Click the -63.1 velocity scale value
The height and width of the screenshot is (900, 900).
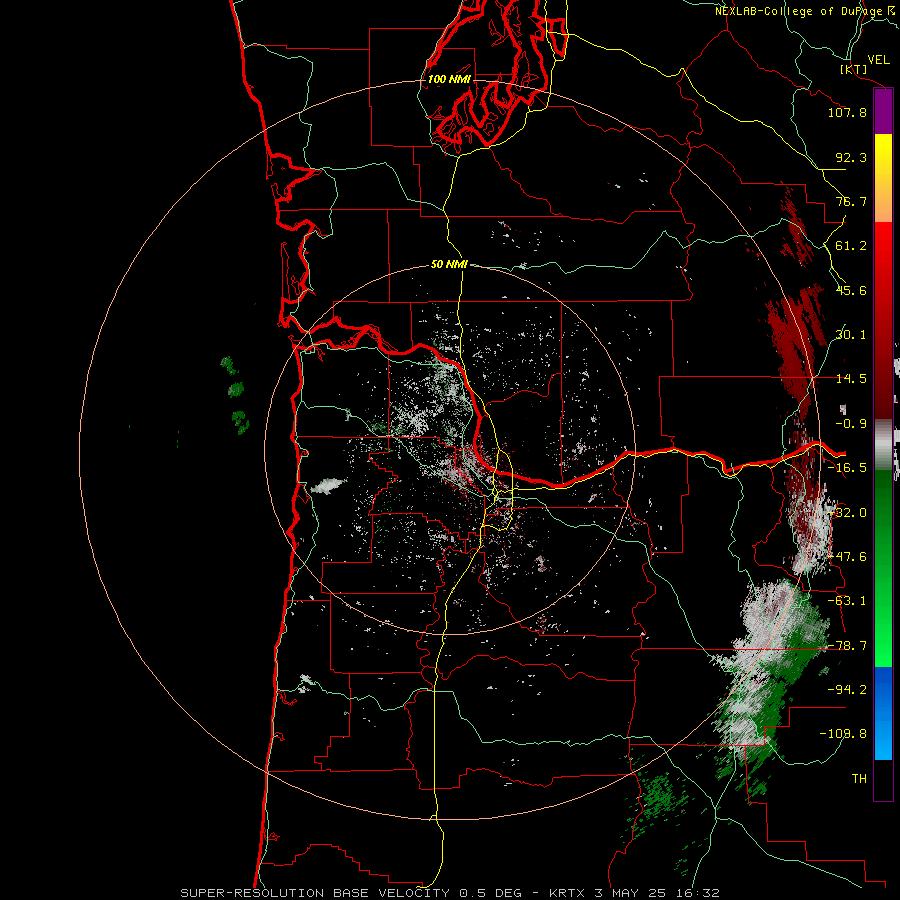[847, 601]
